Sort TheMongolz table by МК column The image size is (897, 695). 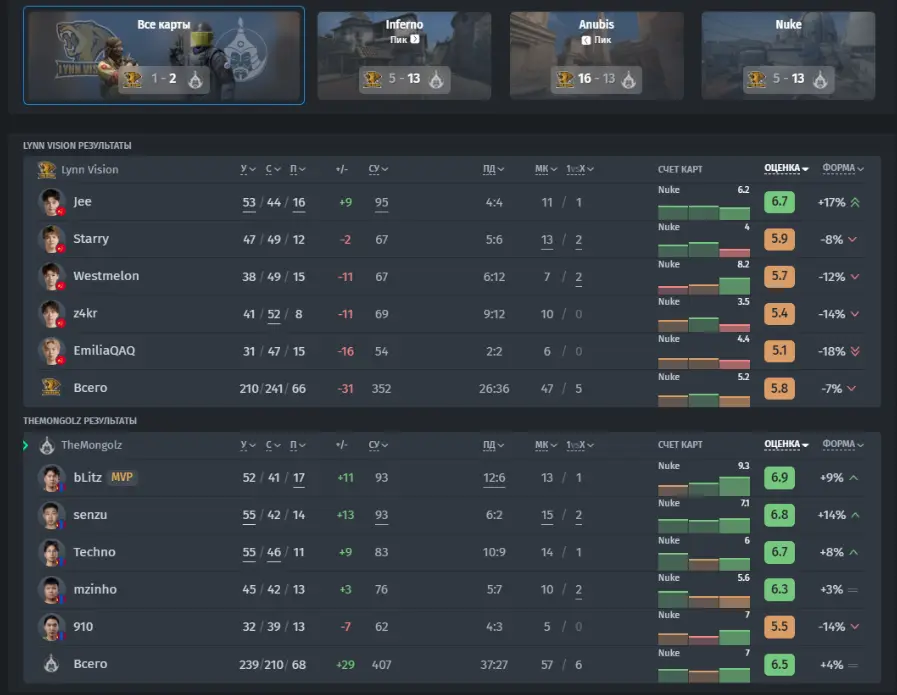point(546,445)
